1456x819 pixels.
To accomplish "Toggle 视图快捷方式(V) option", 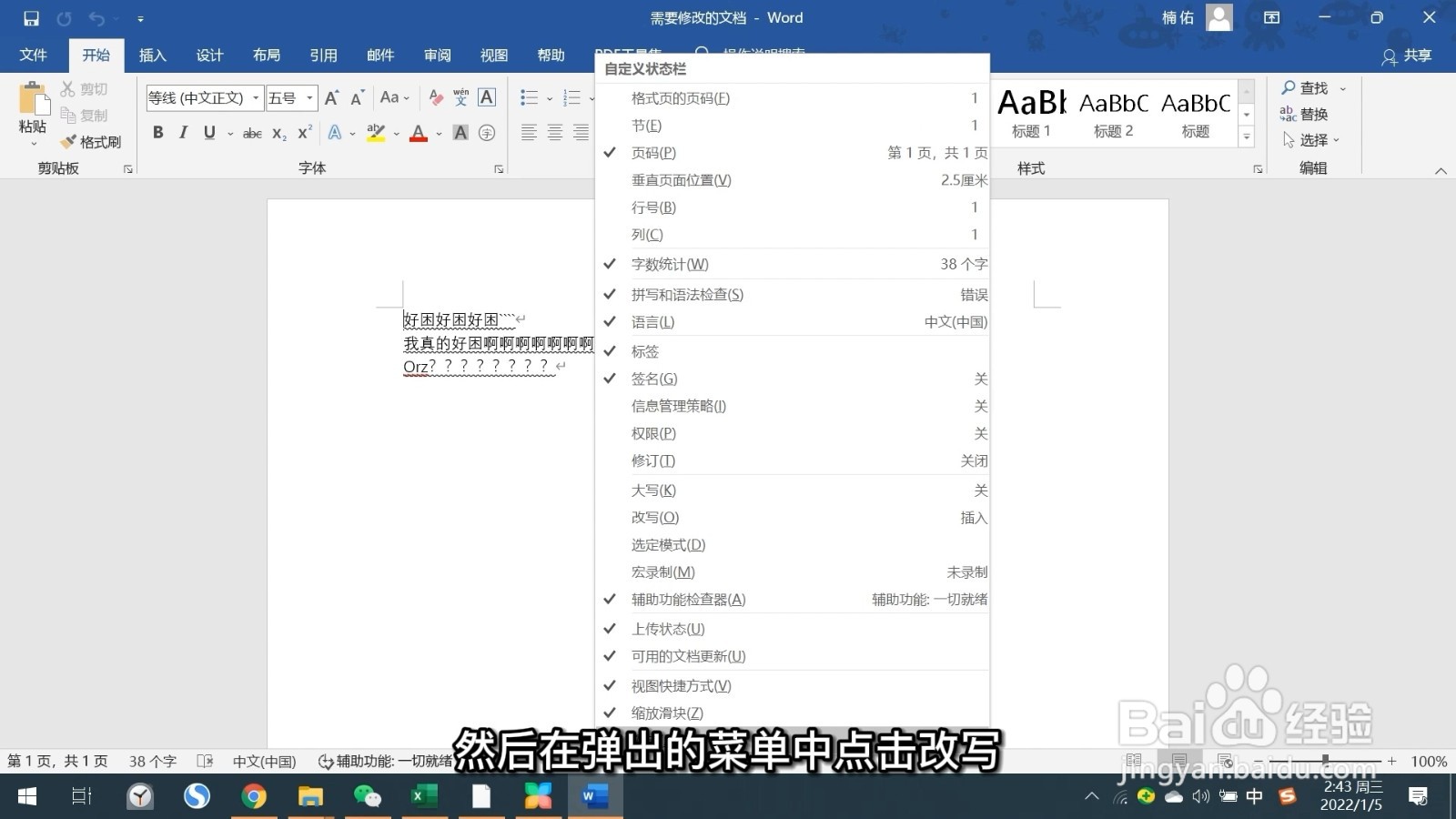I will pyautogui.click(x=792, y=686).
